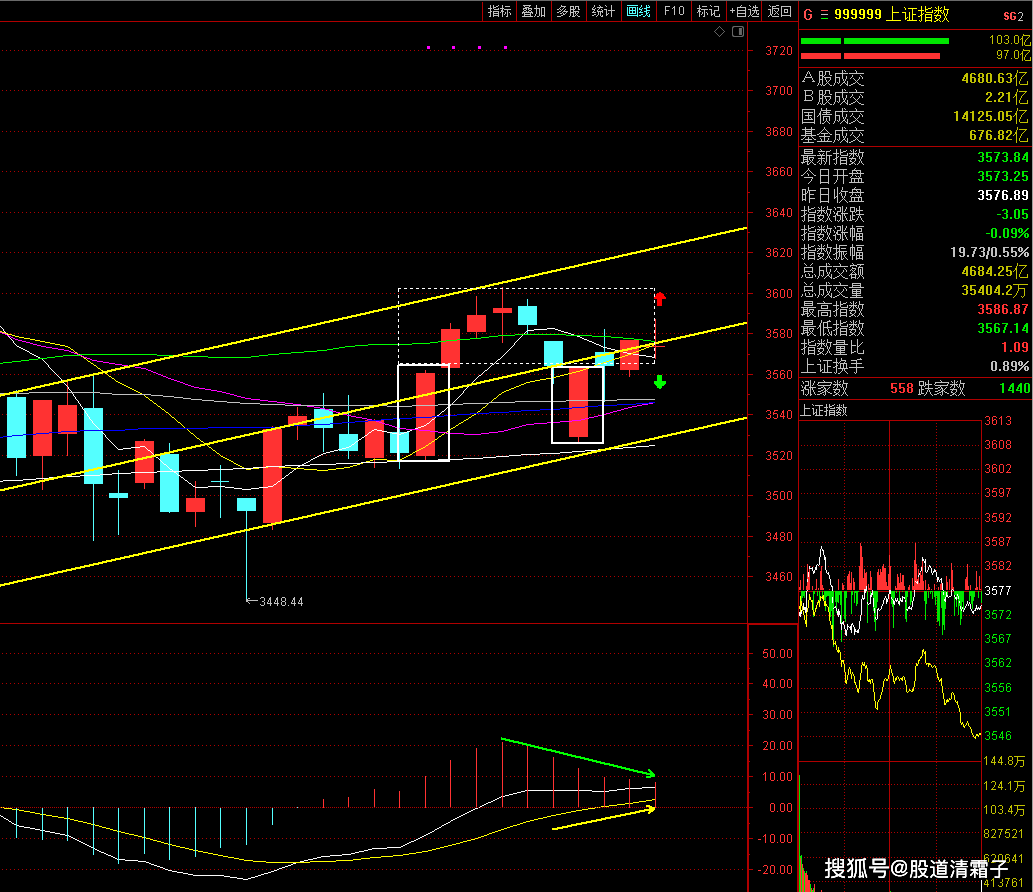Viewport: 1033px width, 892px height.
Task: Click the green menu icon next to 999999
Action: click(x=824, y=14)
